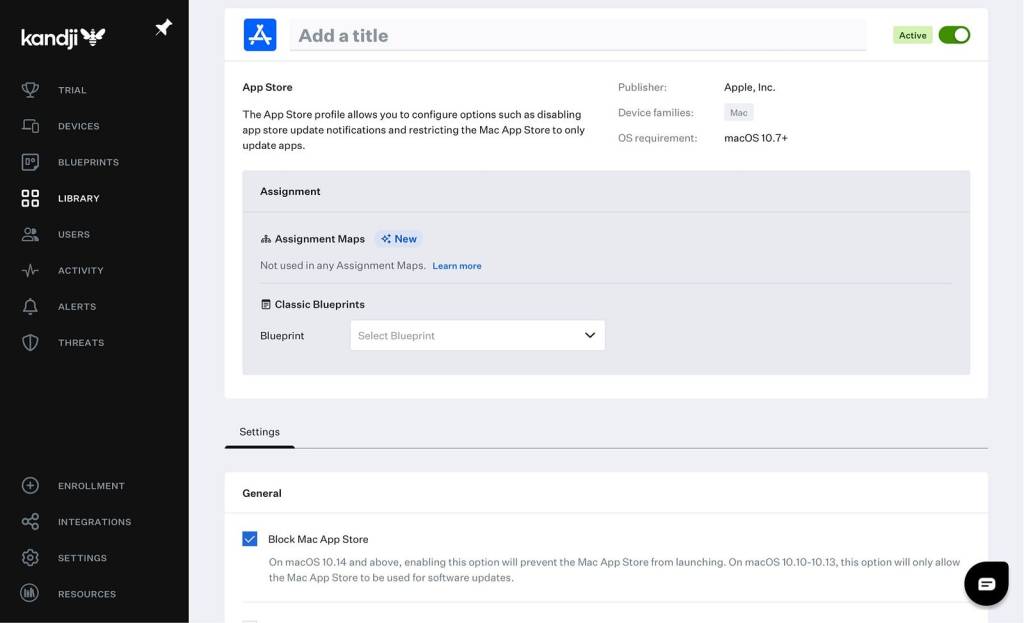
Task: Uncheck Block Mac App Store checkbox
Action: (x=250, y=539)
